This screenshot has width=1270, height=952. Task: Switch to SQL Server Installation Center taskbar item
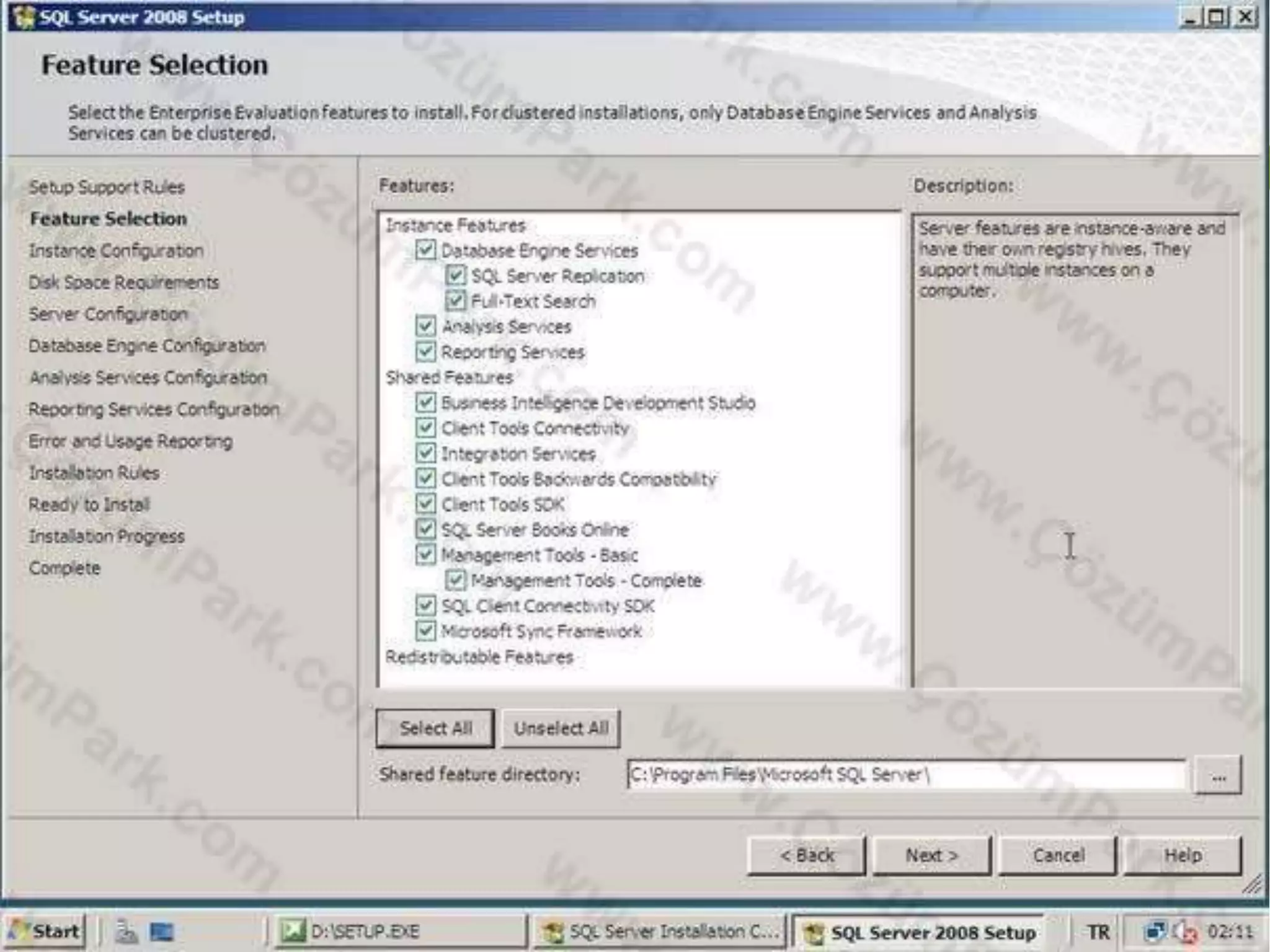(x=660, y=932)
